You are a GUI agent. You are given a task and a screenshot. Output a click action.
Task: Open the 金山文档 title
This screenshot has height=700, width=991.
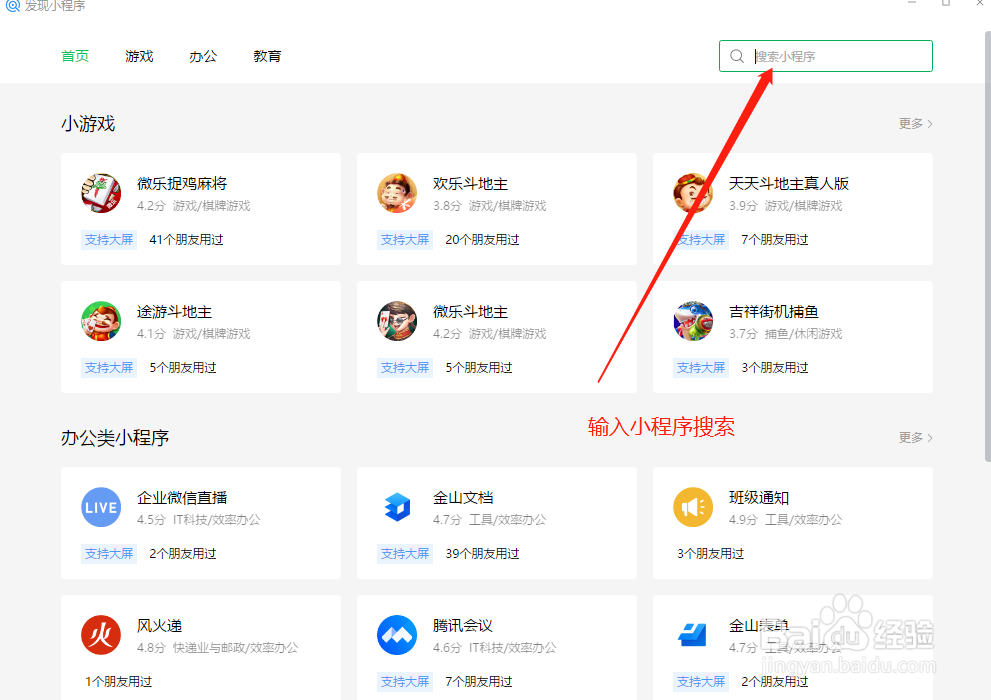click(463, 498)
